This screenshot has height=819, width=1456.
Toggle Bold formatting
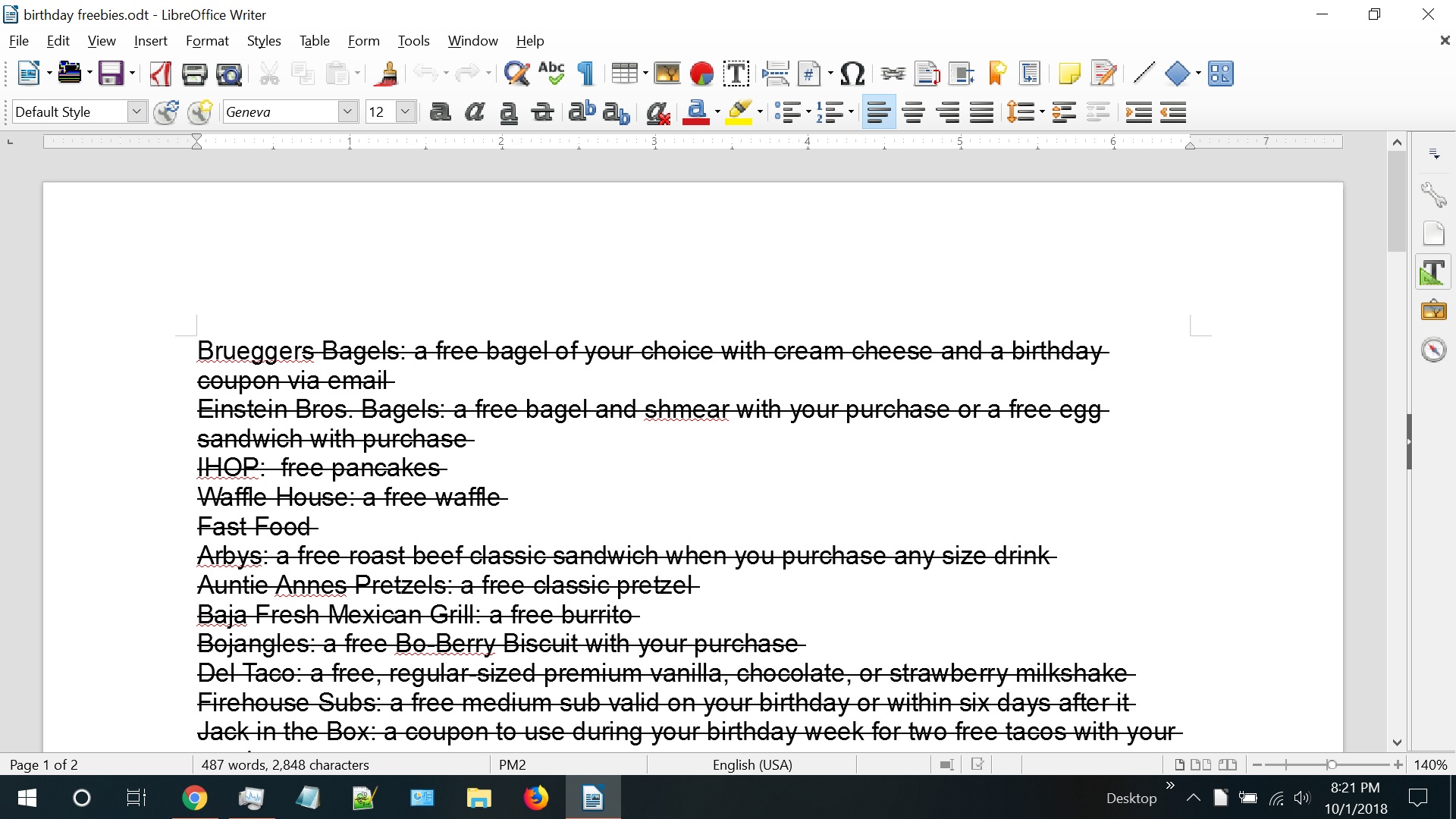tap(440, 112)
